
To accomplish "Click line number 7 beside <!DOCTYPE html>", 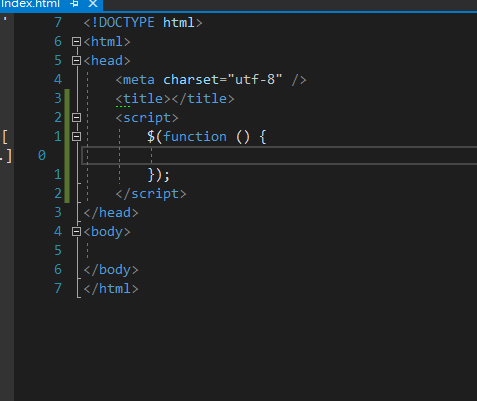I will click(x=58, y=23).
